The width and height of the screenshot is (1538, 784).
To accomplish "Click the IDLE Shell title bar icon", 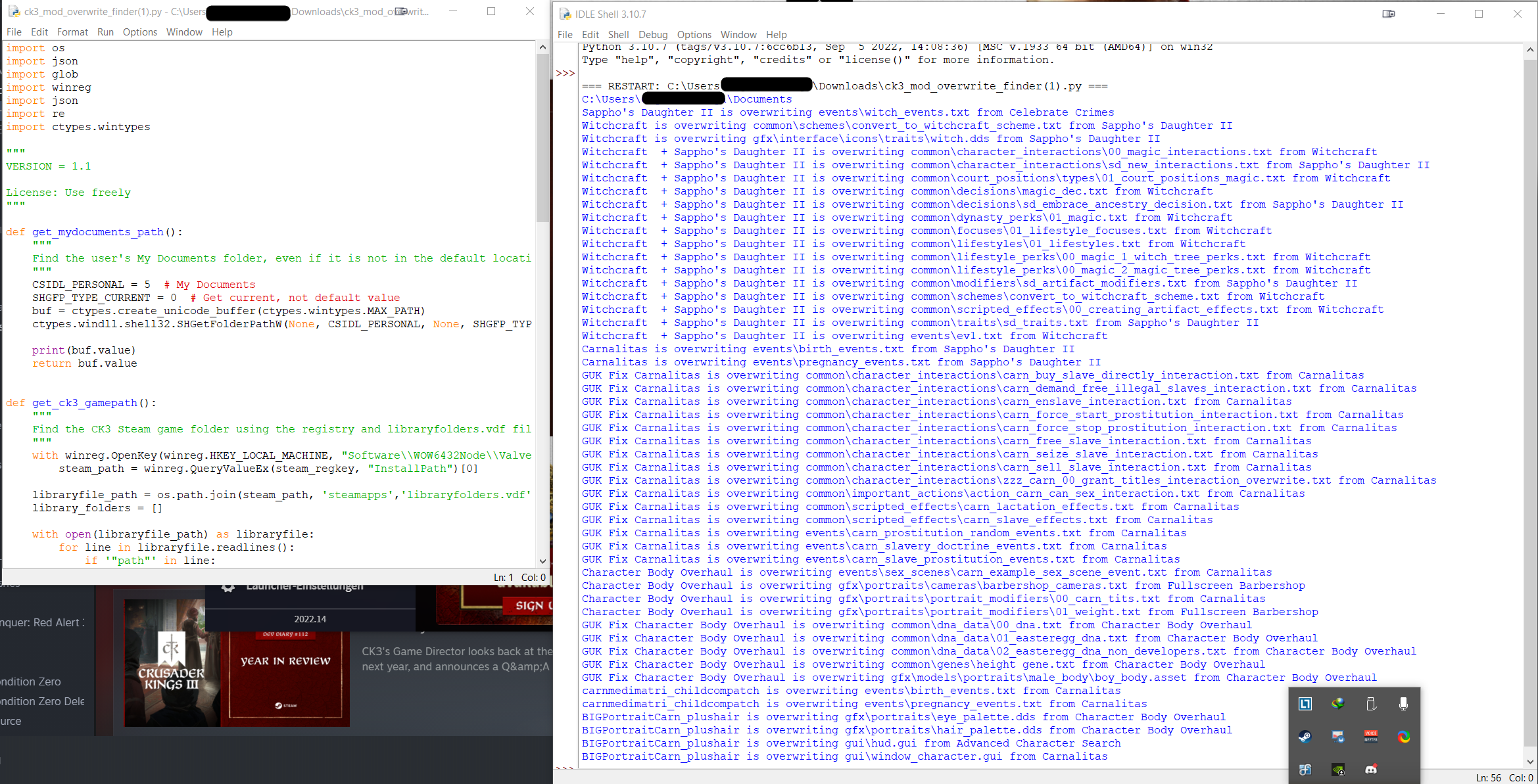I will (565, 14).
